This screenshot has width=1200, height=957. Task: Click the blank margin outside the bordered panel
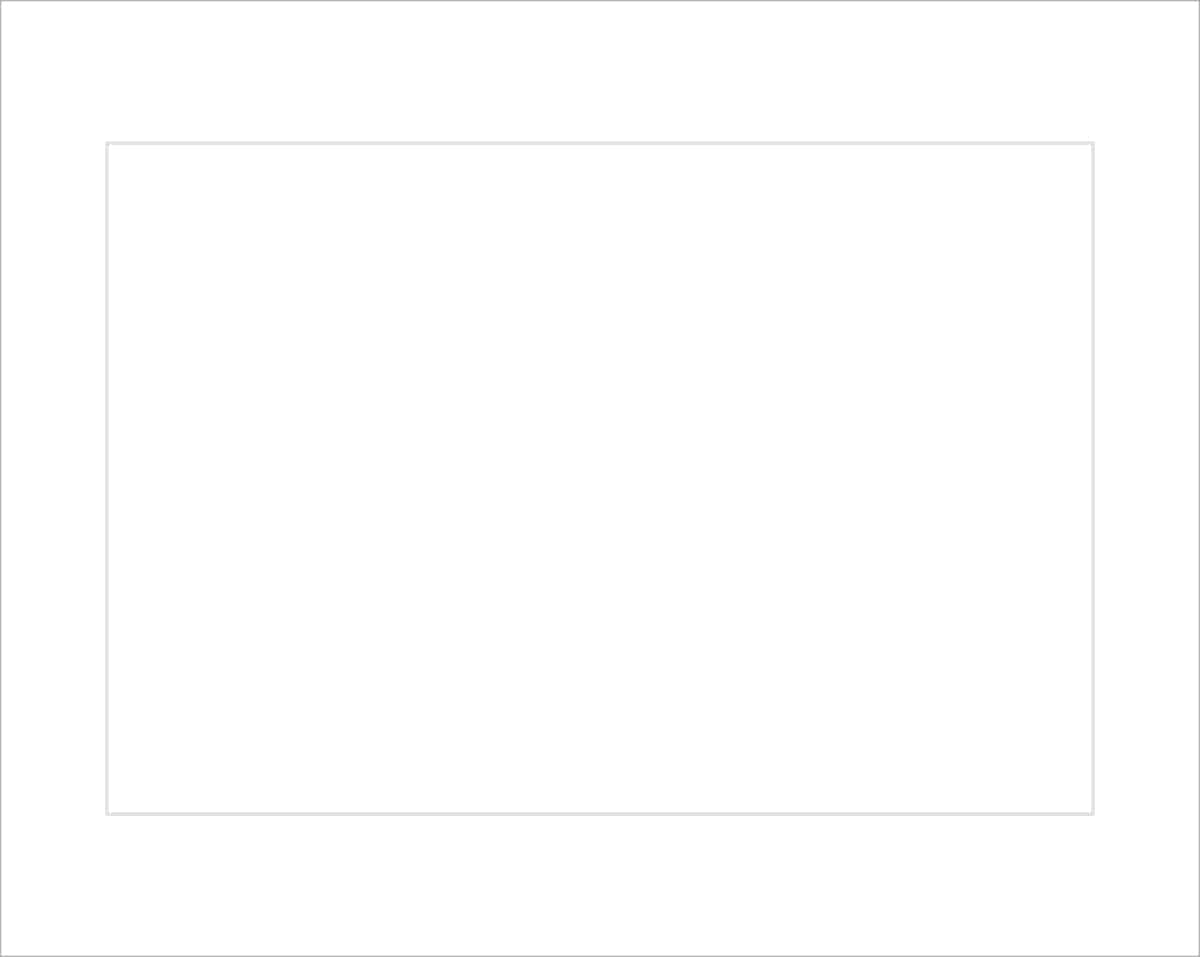[x=600, y=70]
